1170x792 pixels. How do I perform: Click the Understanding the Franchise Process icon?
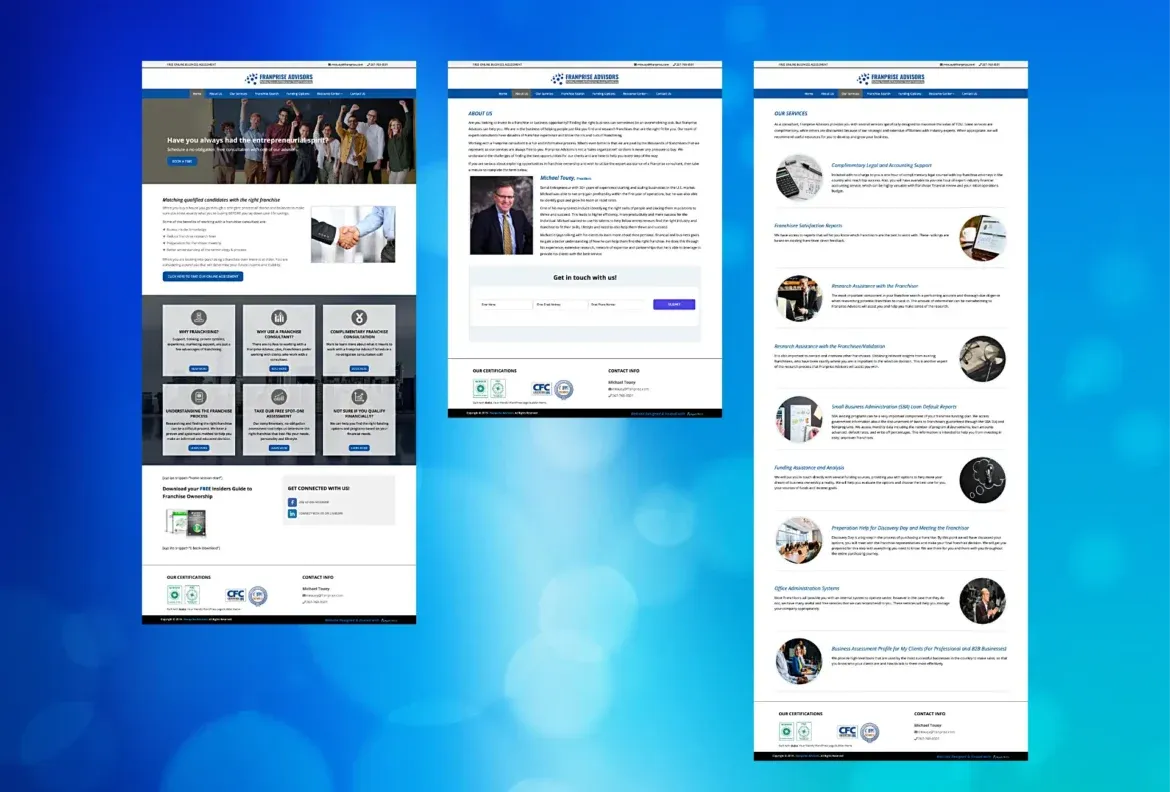[199, 397]
